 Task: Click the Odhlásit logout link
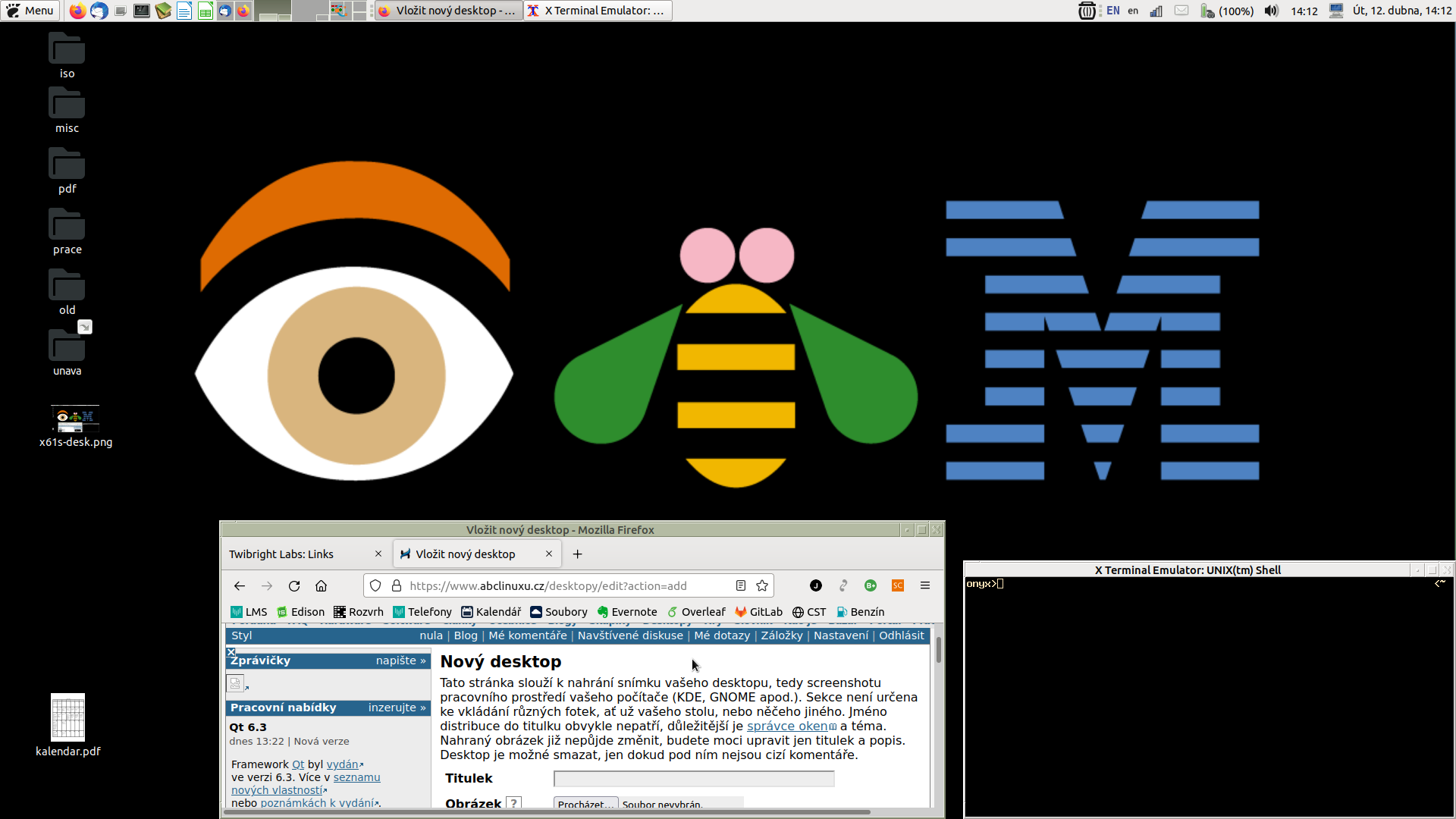click(902, 635)
